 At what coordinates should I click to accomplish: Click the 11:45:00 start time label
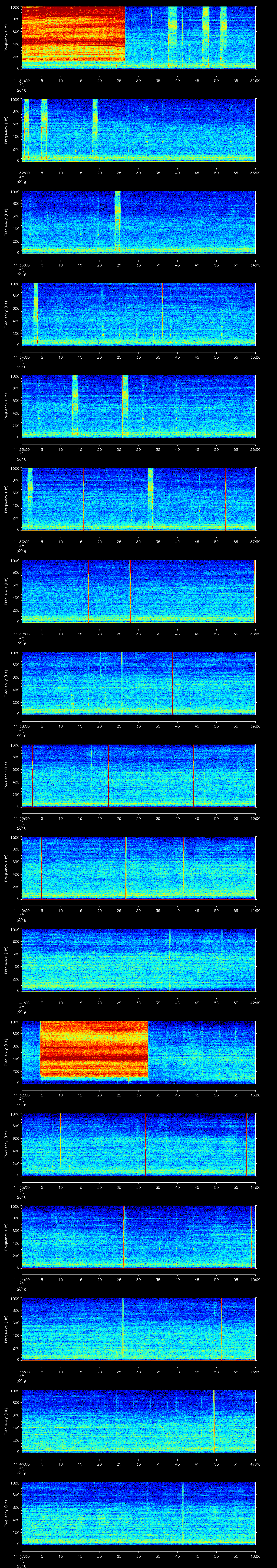click(21, 1372)
